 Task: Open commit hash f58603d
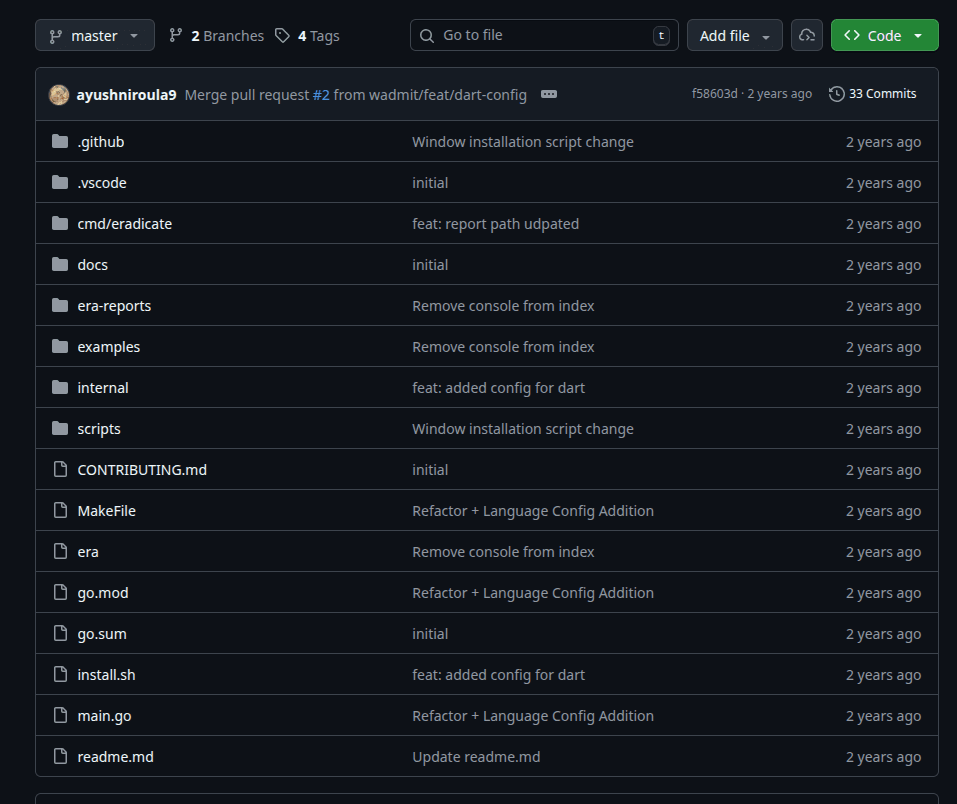coord(714,94)
